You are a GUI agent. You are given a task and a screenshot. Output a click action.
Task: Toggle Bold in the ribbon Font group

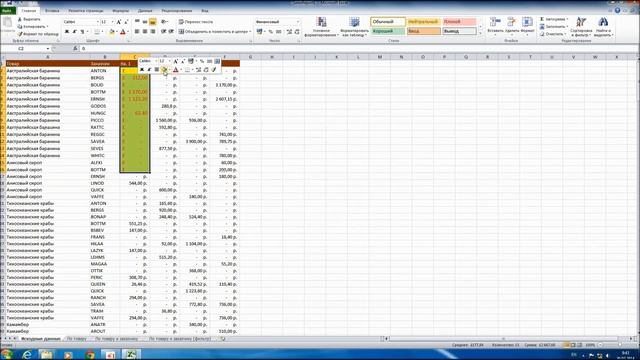coord(67,32)
